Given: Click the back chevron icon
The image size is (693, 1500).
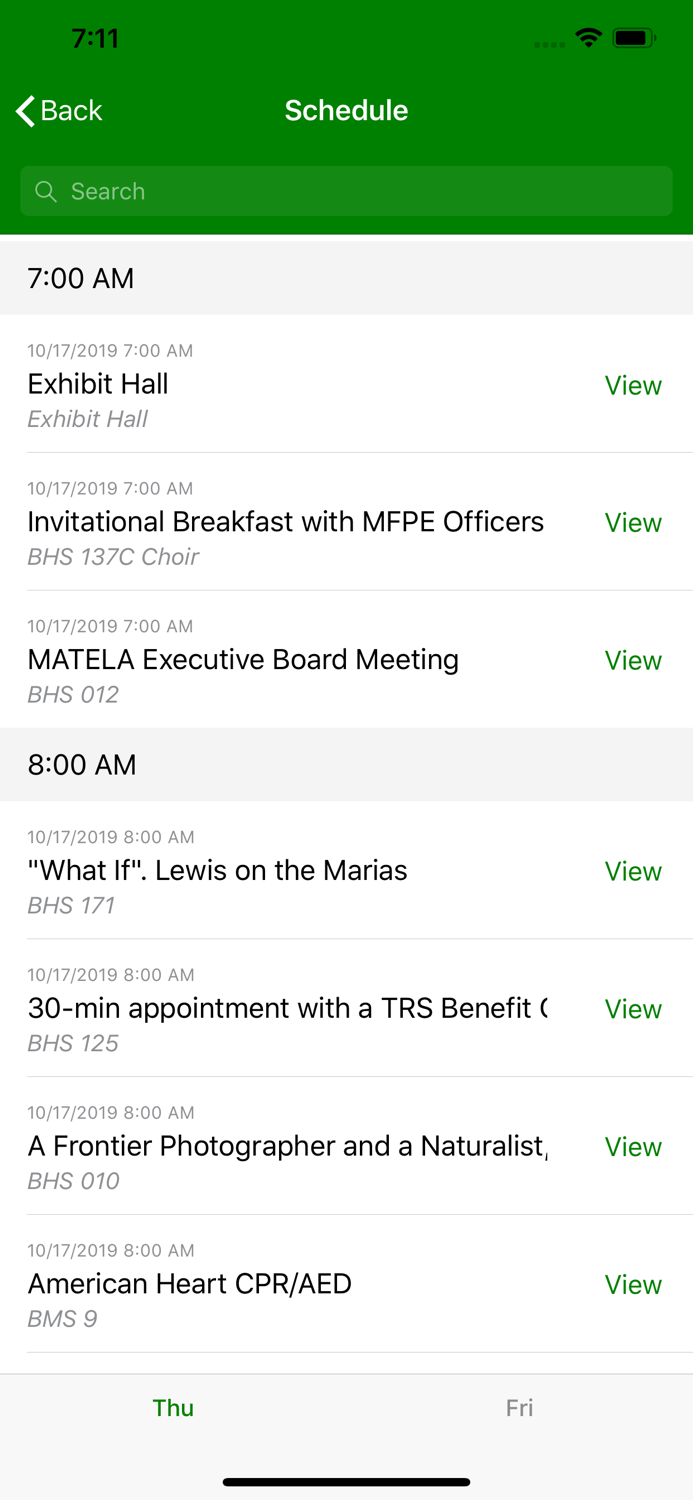Looking at the screenshot, I should [x=24, y=111].
